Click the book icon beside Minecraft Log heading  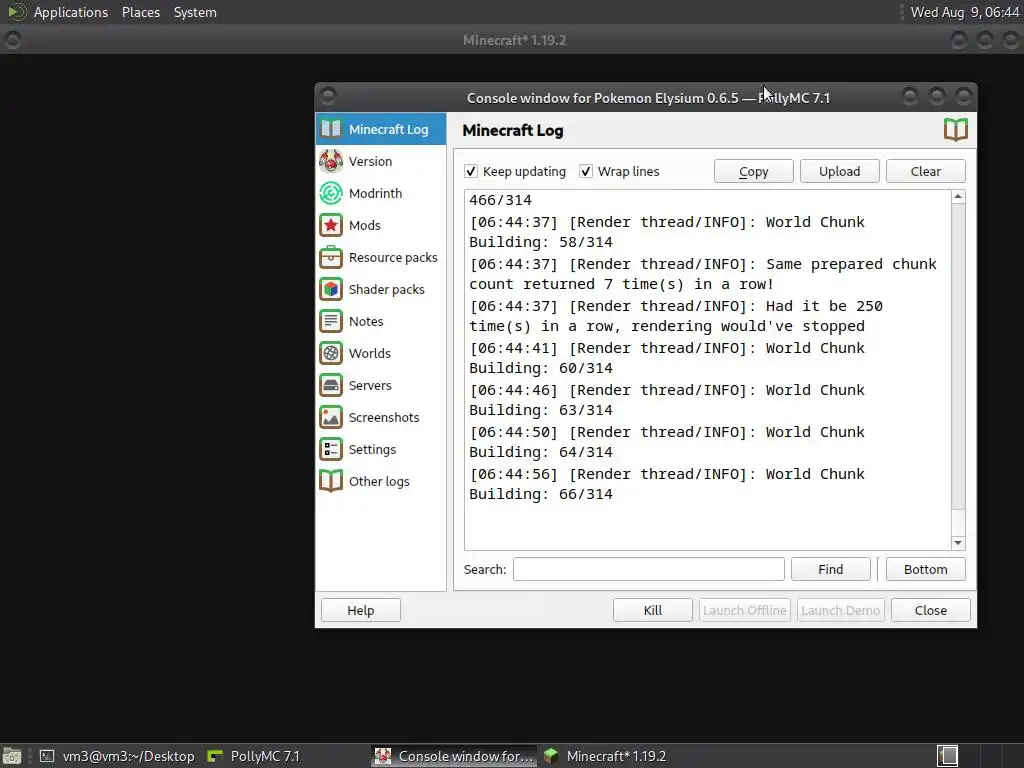click(955, 129)
